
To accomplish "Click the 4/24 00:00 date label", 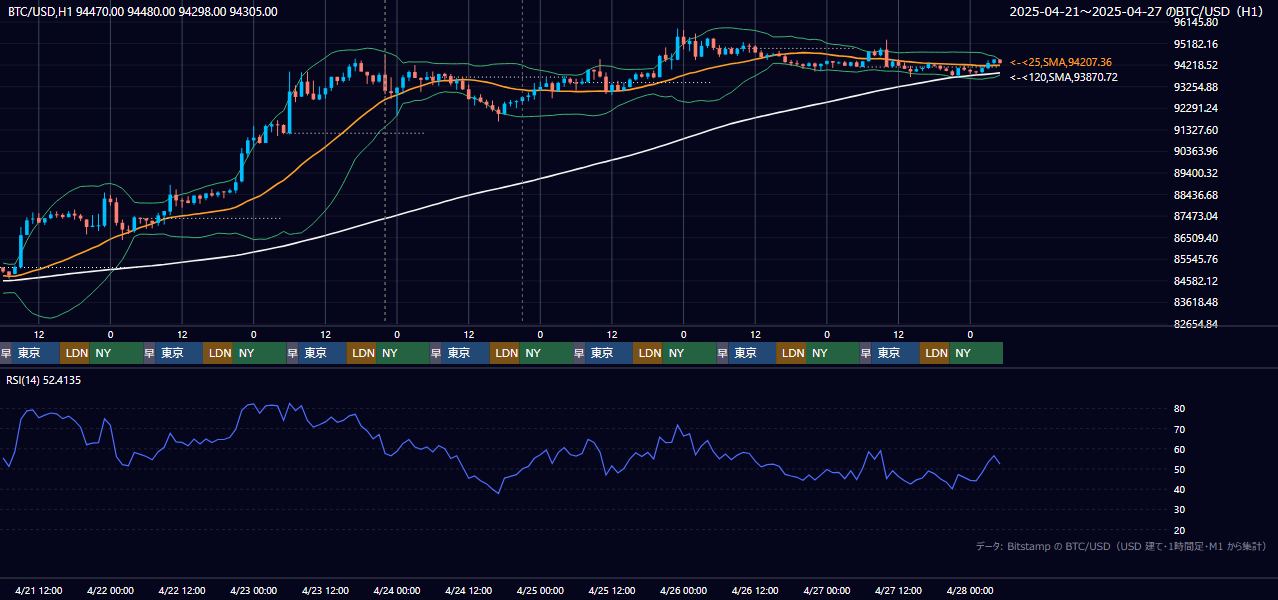I will tap(397, 590).
